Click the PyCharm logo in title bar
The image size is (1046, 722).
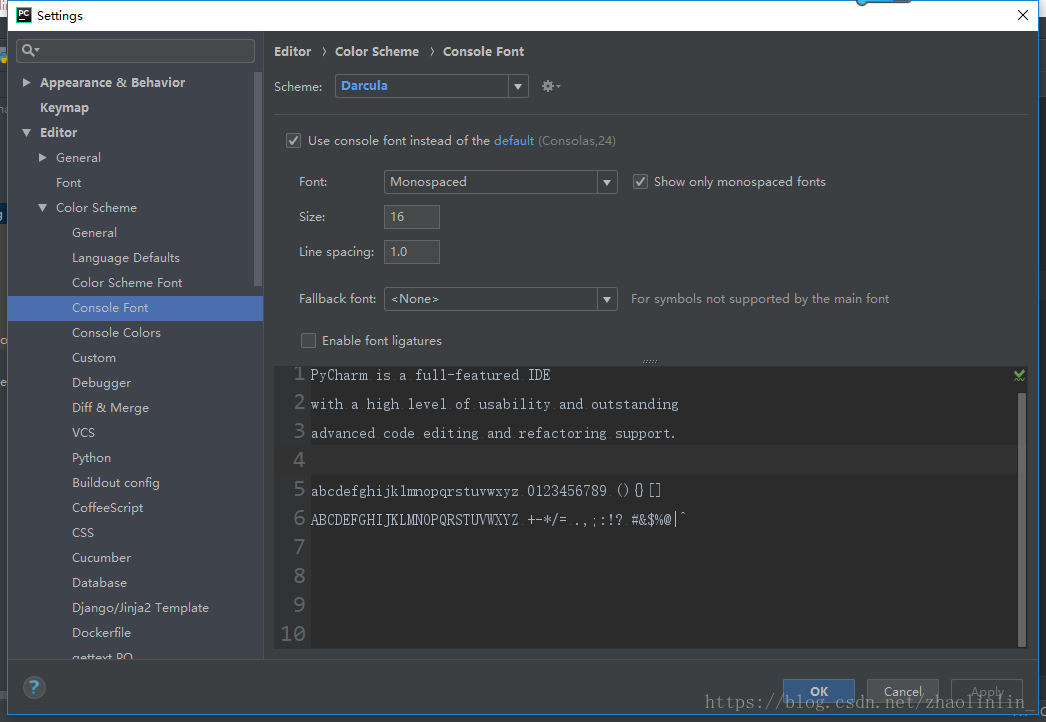[23, 15]
